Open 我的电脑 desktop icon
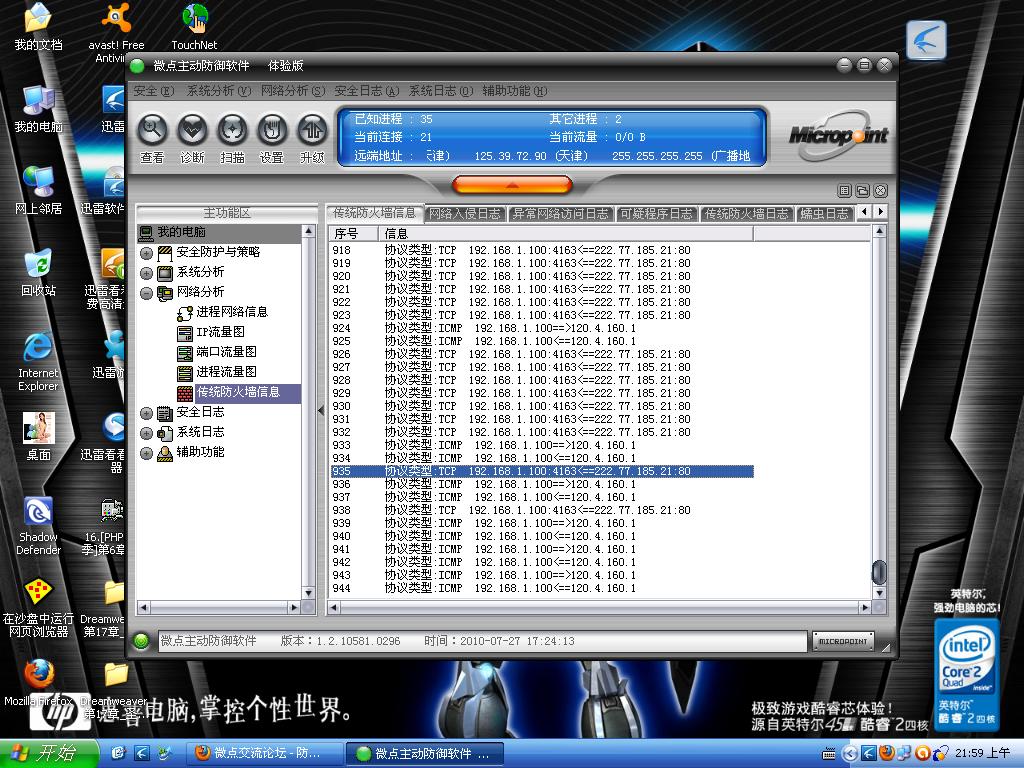The image size is (1024, 768). 38,109
